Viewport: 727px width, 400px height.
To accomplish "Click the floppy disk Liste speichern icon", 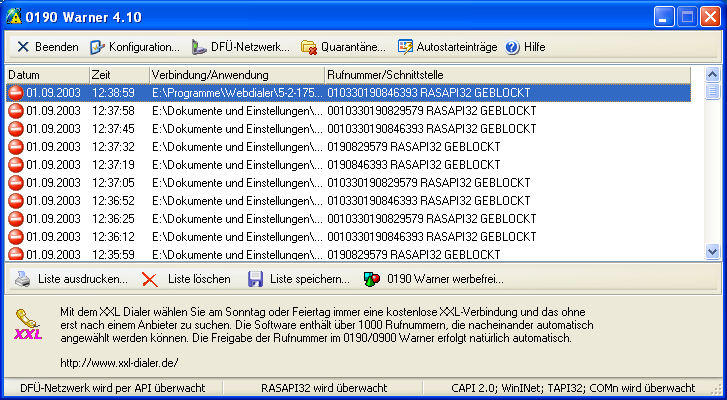I will (255, 279).
